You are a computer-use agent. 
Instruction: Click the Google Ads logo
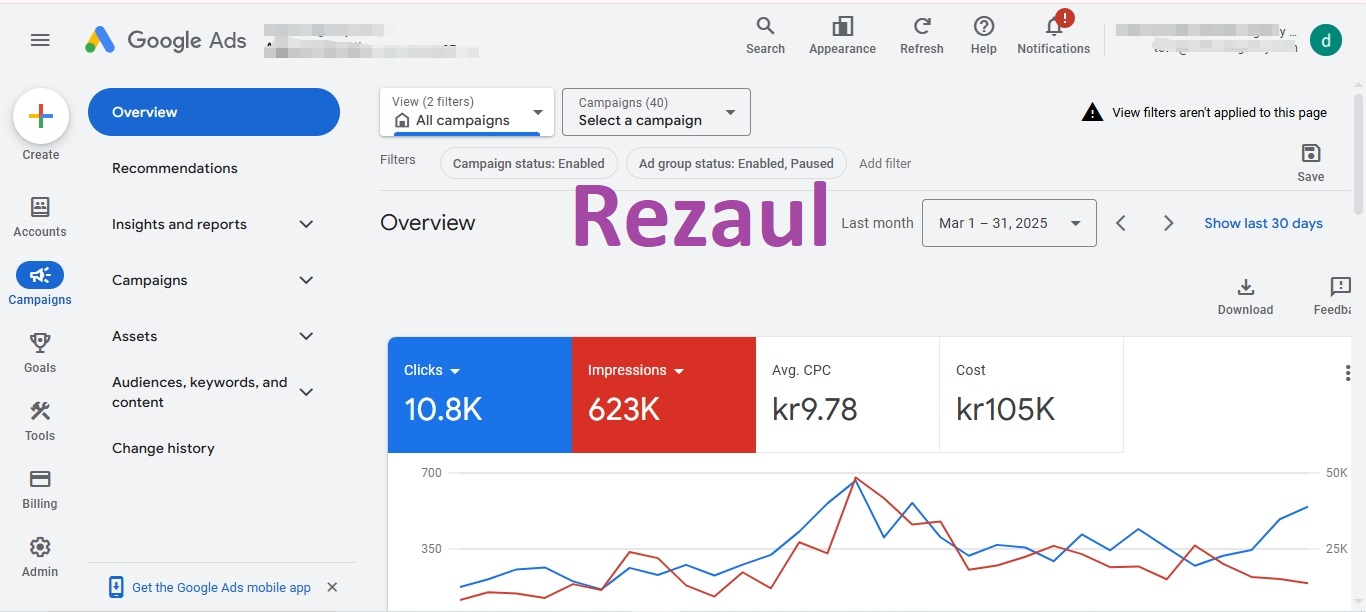(x=166, y=40)
